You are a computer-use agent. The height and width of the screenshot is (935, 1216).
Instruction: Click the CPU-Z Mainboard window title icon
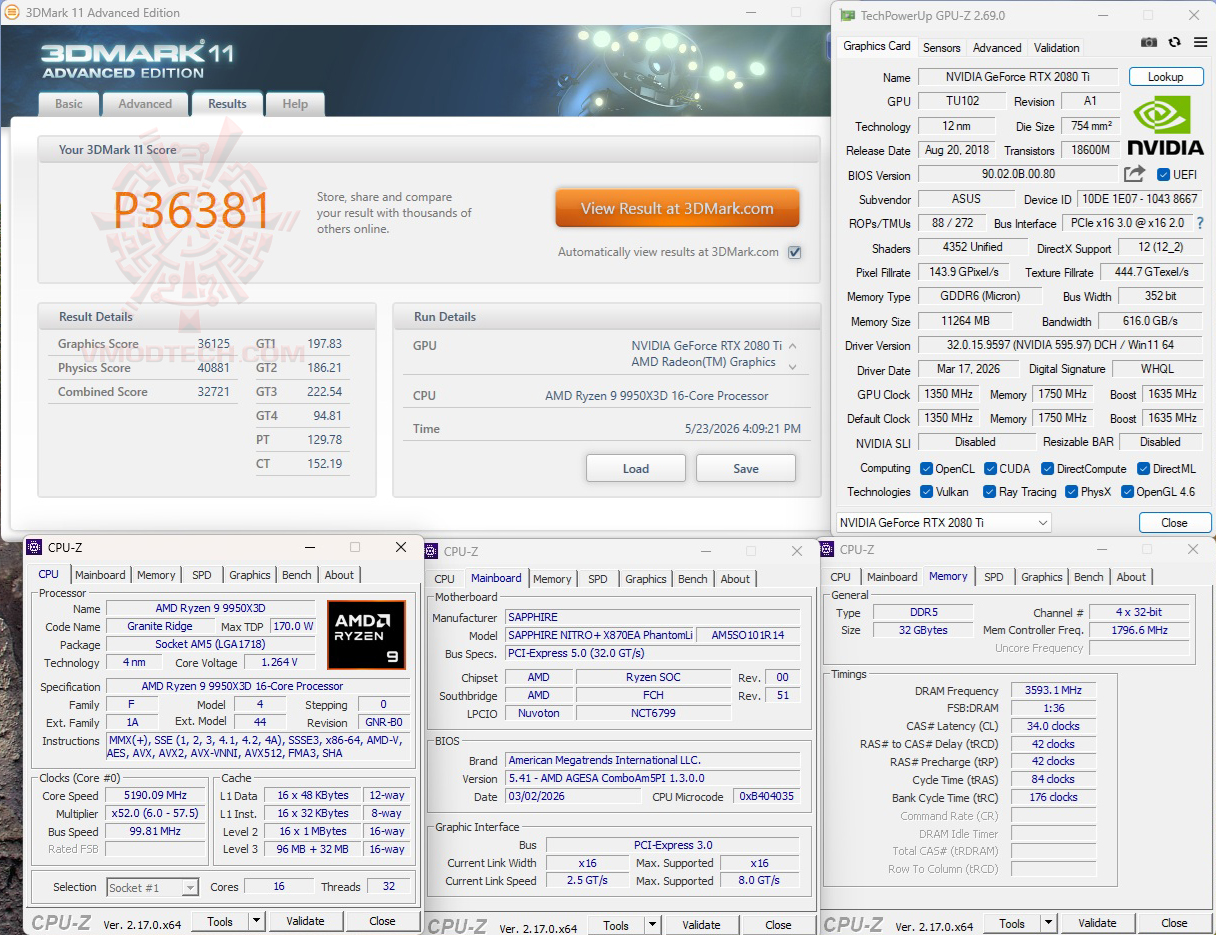432,551
